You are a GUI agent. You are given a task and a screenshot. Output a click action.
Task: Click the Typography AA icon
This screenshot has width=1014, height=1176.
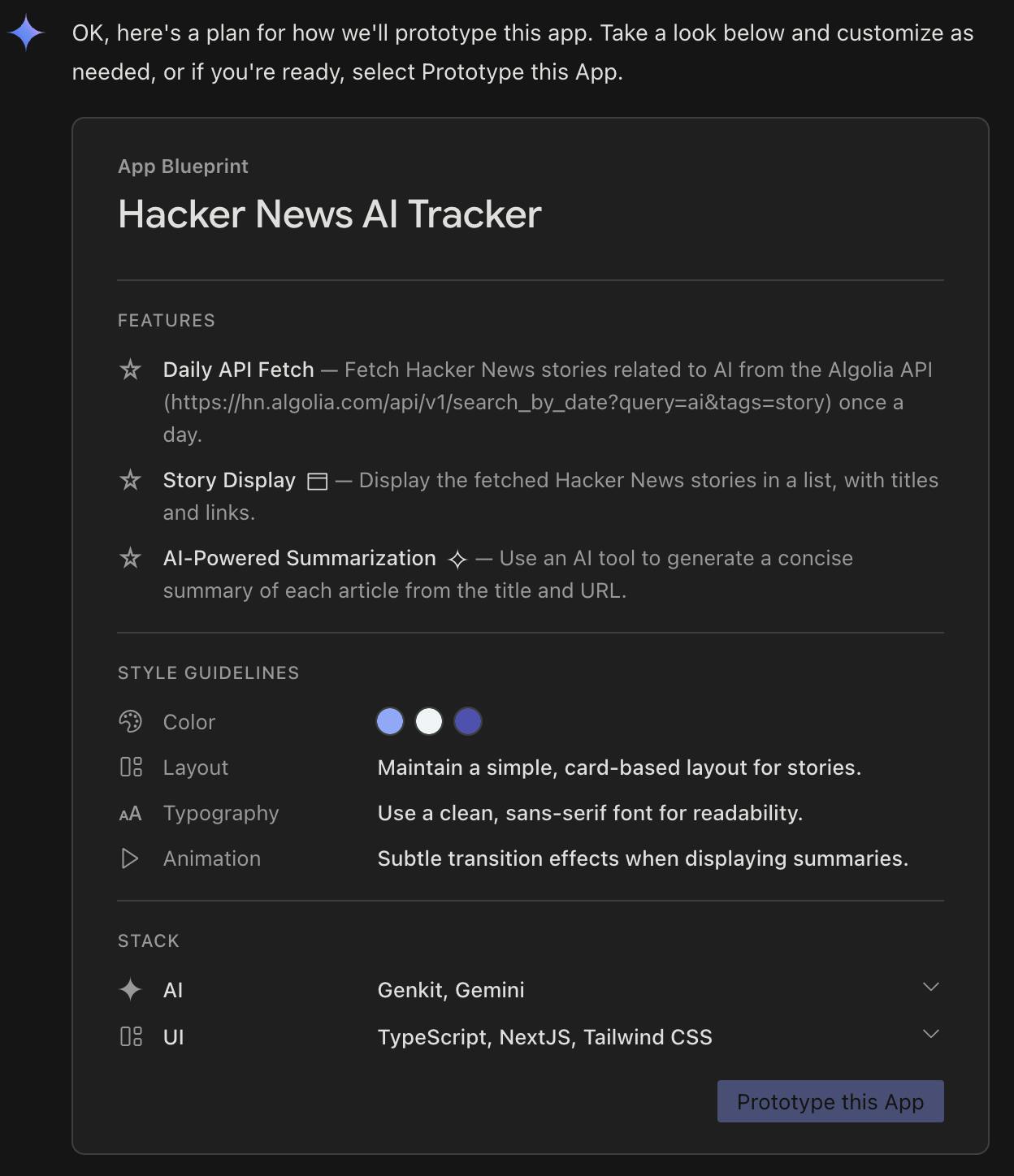click(x=130, y=814)
